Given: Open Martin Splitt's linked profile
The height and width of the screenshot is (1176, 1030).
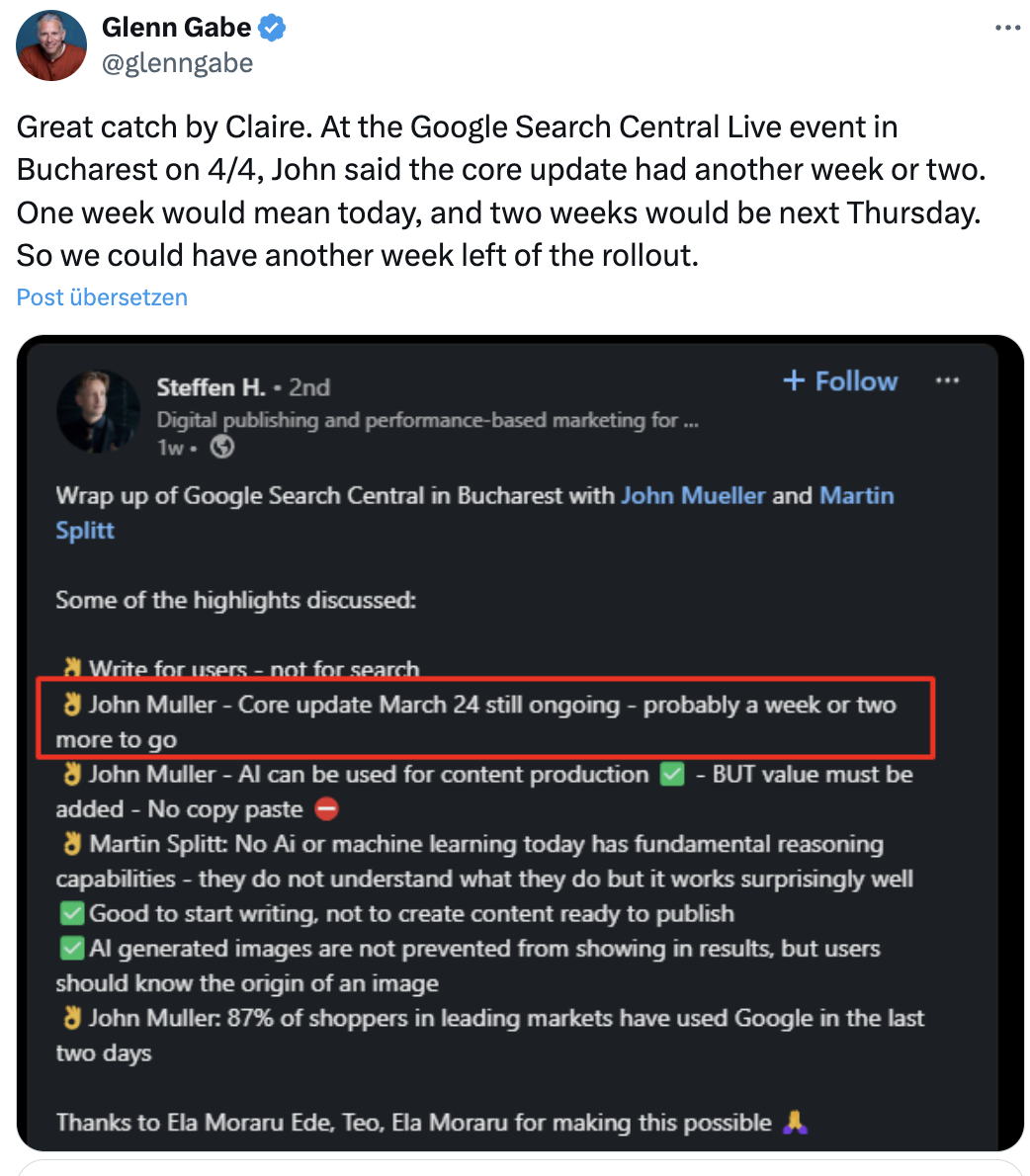Looking at the screenshot, I should coord(857,495).
